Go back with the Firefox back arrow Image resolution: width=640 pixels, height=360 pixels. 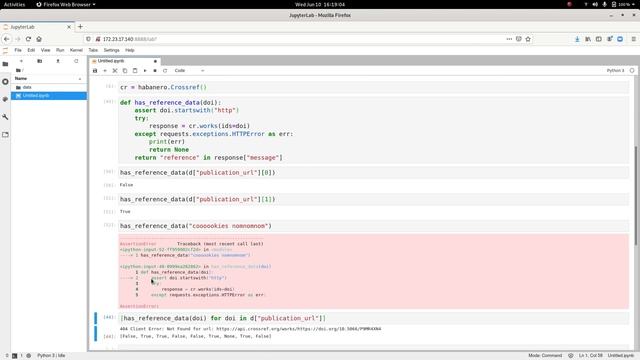point(7,39)
